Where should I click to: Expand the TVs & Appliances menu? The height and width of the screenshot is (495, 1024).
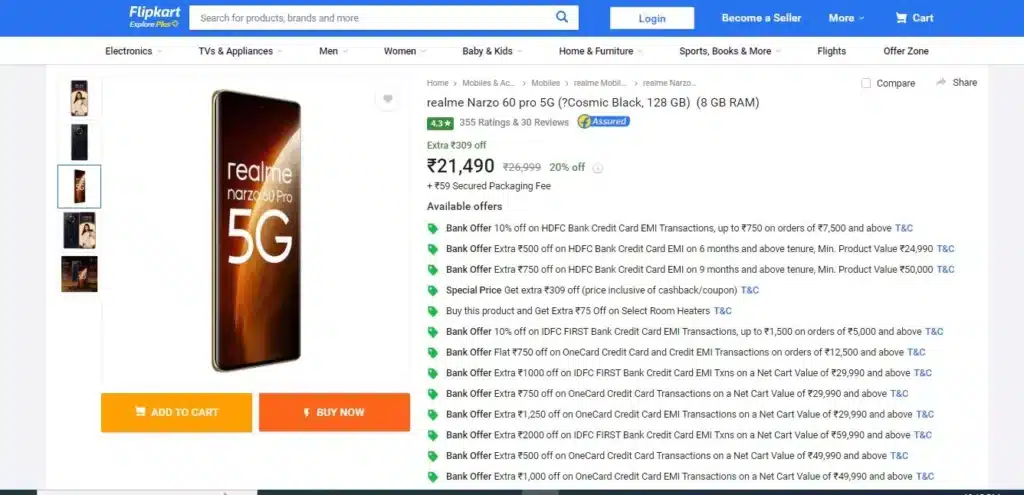[240, 51]
